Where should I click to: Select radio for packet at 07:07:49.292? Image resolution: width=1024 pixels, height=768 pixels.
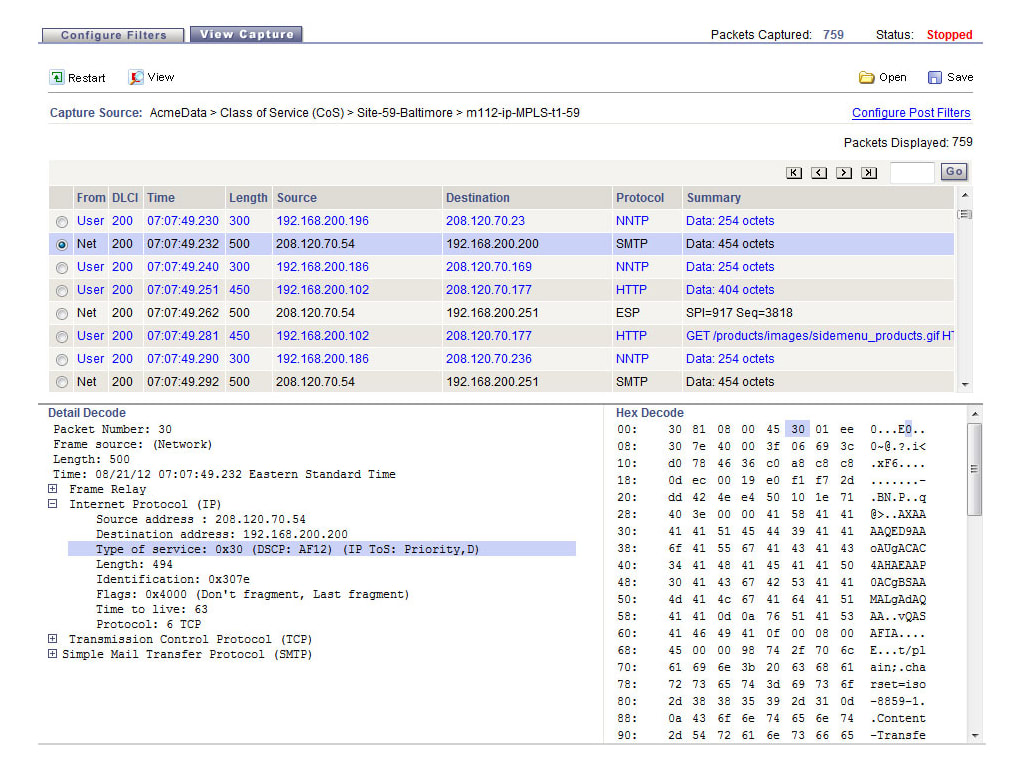62,383
